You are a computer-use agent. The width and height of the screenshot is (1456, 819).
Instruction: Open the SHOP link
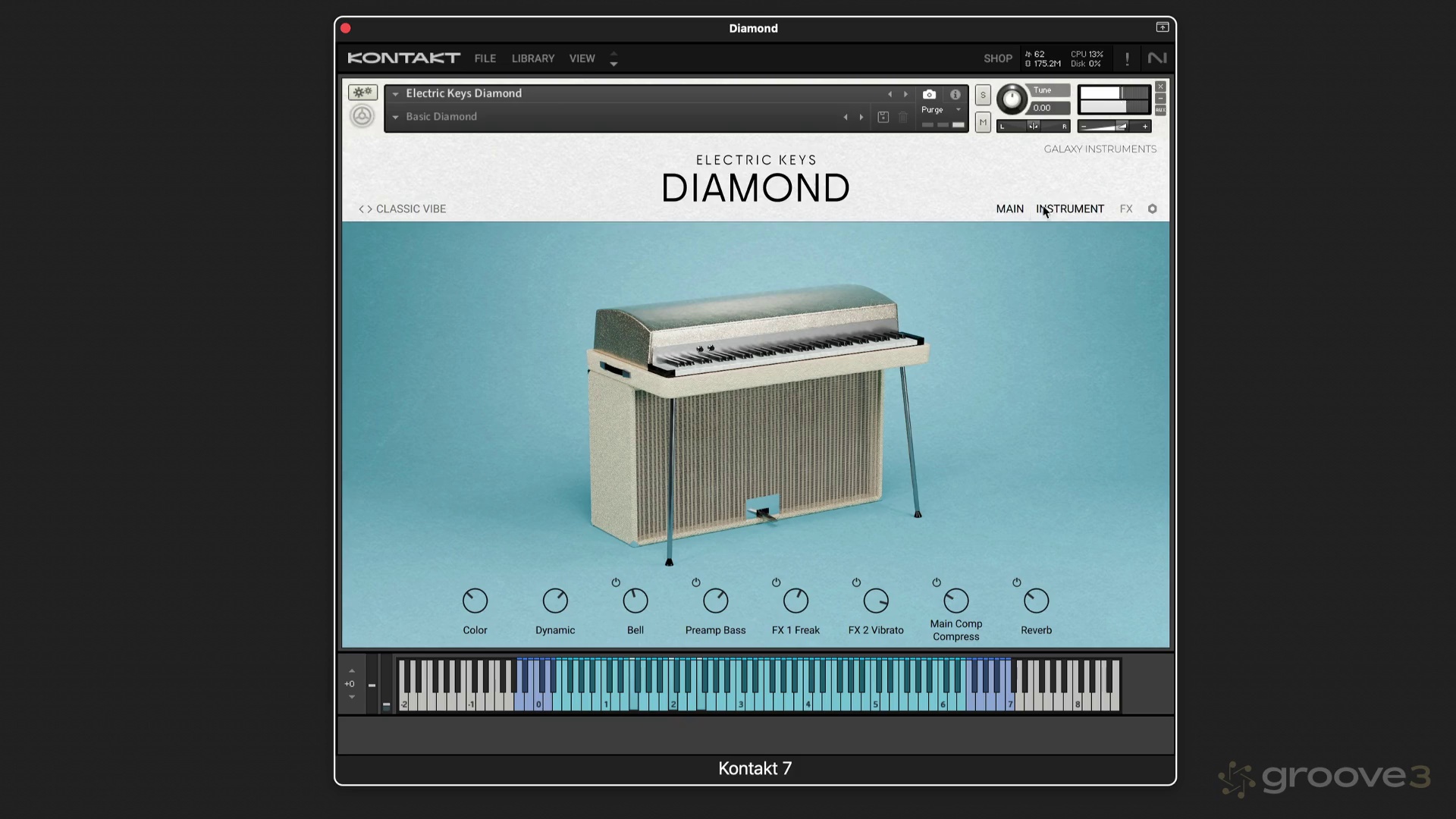tap(998, 58)
